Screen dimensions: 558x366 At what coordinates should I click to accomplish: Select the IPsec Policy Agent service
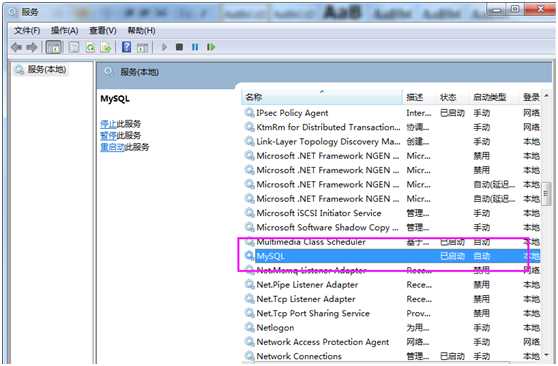tap(391, 113)
